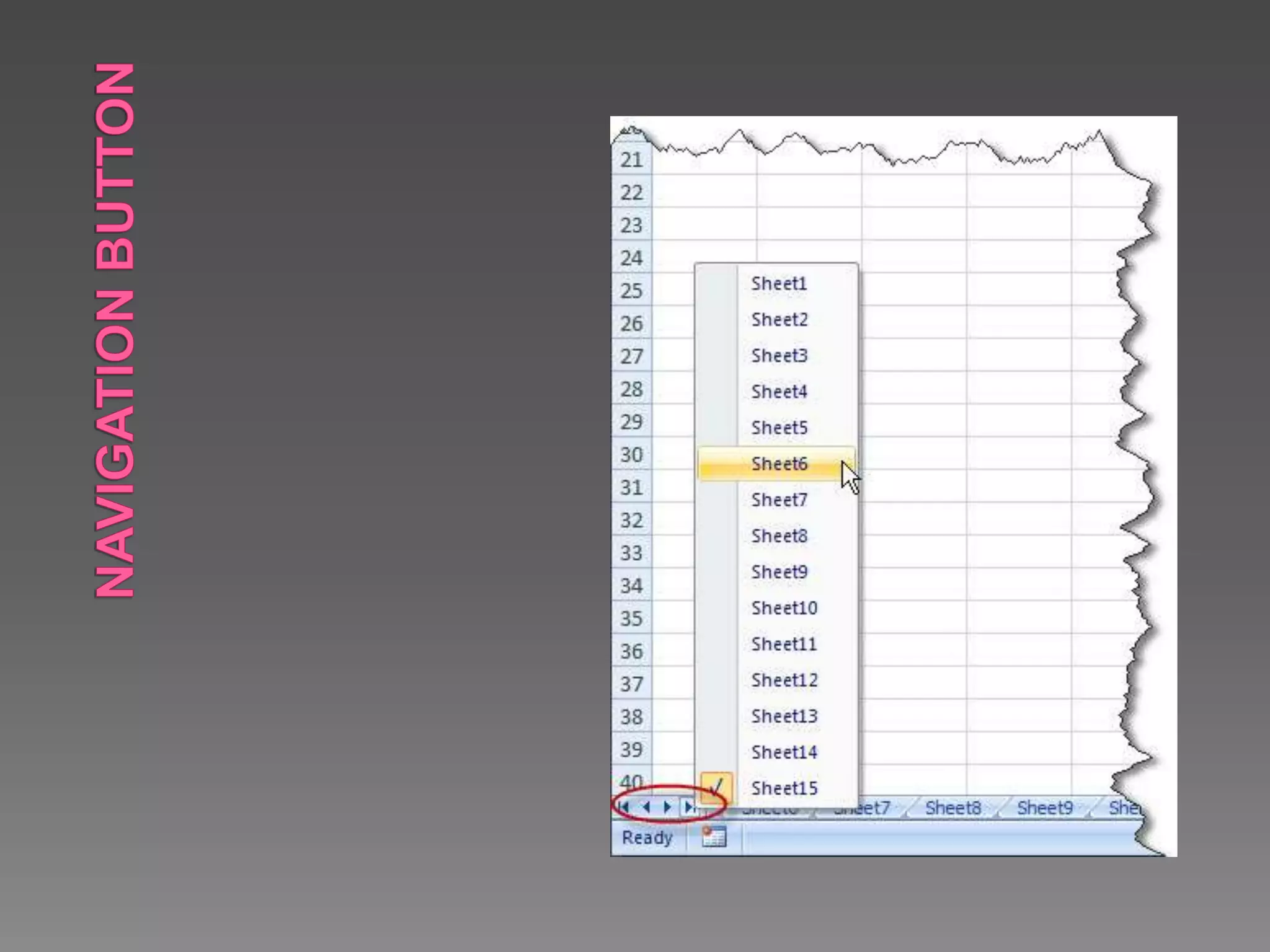Click the previous-sheet navigation arrow
This screenshot has height=952, width=1270.
[646, 807]
